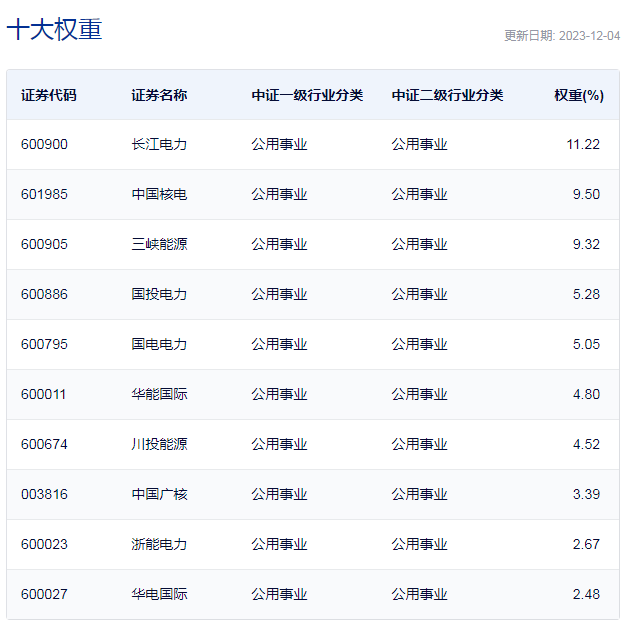This screenshot has width=627, height=628.
Task: Click weight value 4.80
Action: pos(587,395)
